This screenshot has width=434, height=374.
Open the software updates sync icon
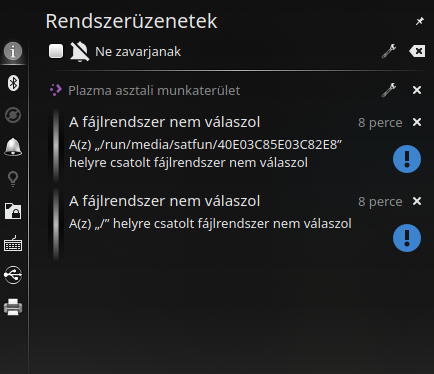click(x=13, y=115)
